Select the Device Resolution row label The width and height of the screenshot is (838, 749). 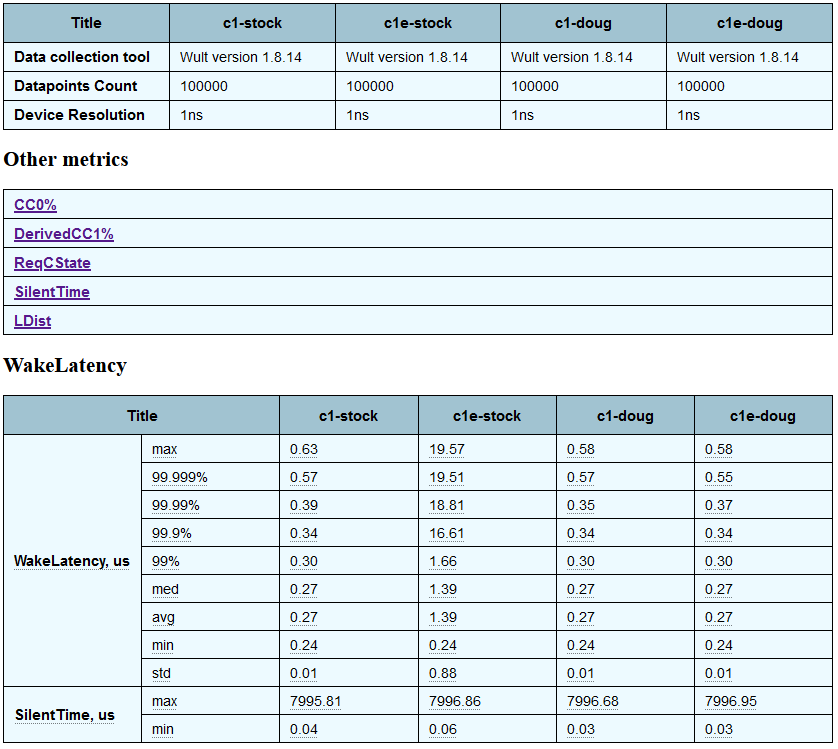(79, 114)
